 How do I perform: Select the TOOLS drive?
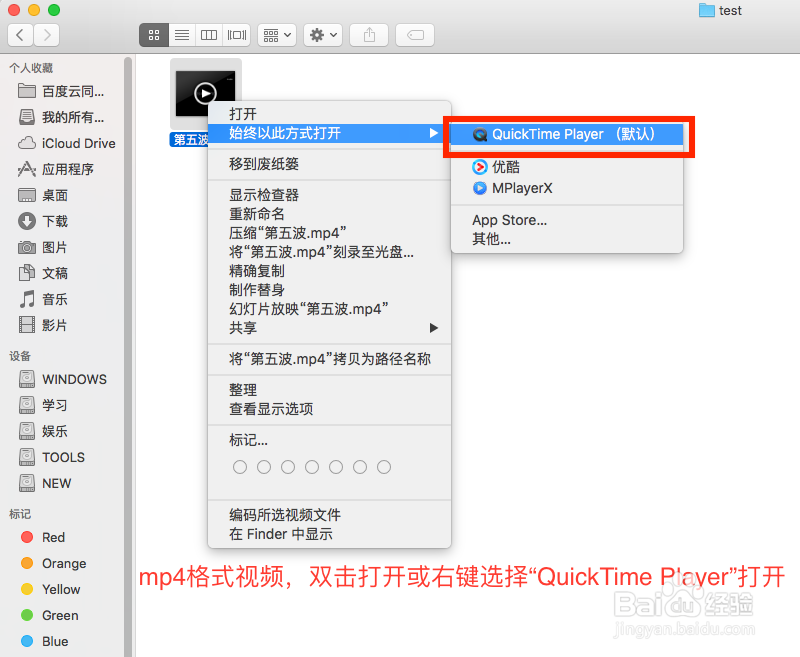tap(52, 457)
